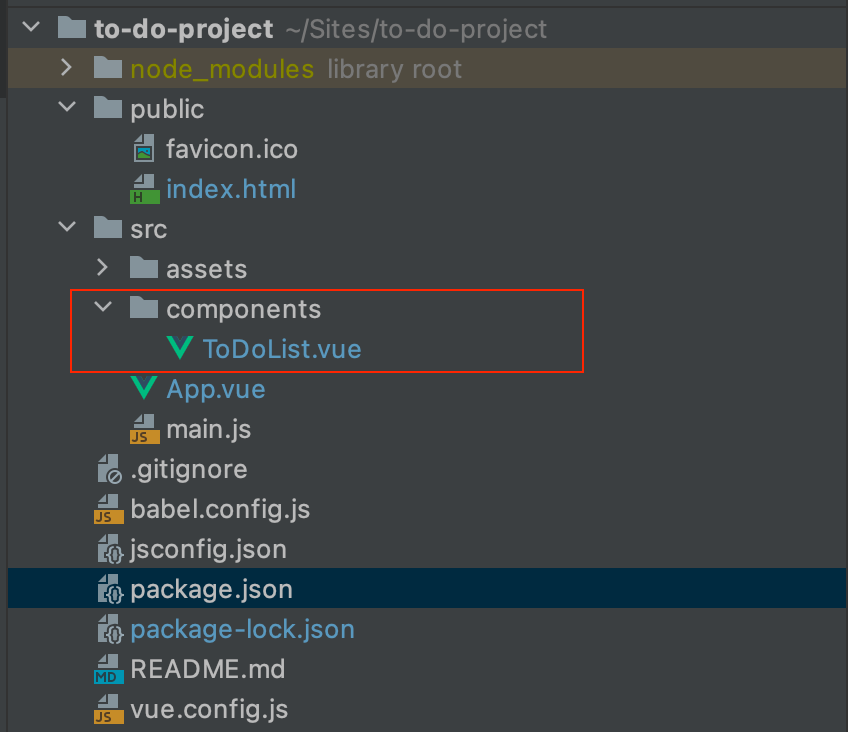Expand the assets folder
This screenshot has height=732, width=848.
[x=101, y=268]
